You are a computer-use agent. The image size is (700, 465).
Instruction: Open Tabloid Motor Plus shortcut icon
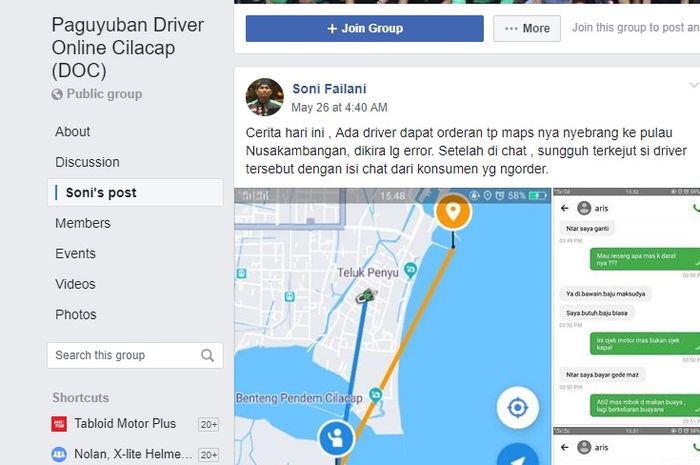tap(59, 424)
